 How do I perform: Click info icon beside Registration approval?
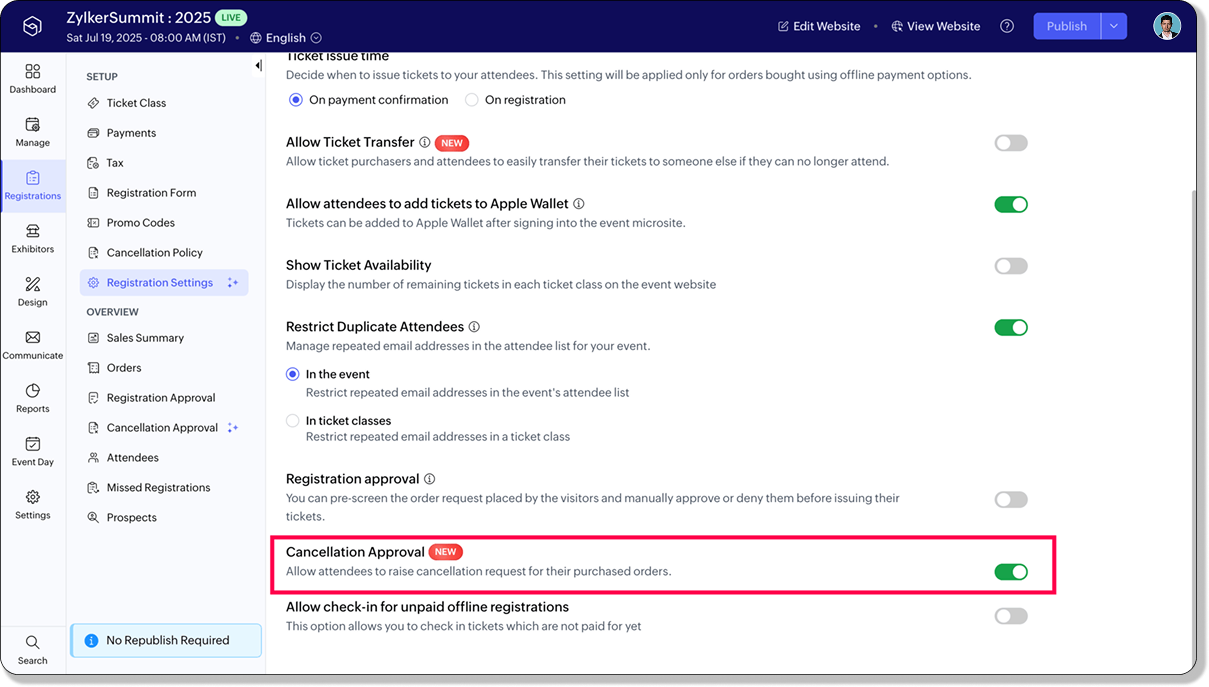click(x=429, y=479)
